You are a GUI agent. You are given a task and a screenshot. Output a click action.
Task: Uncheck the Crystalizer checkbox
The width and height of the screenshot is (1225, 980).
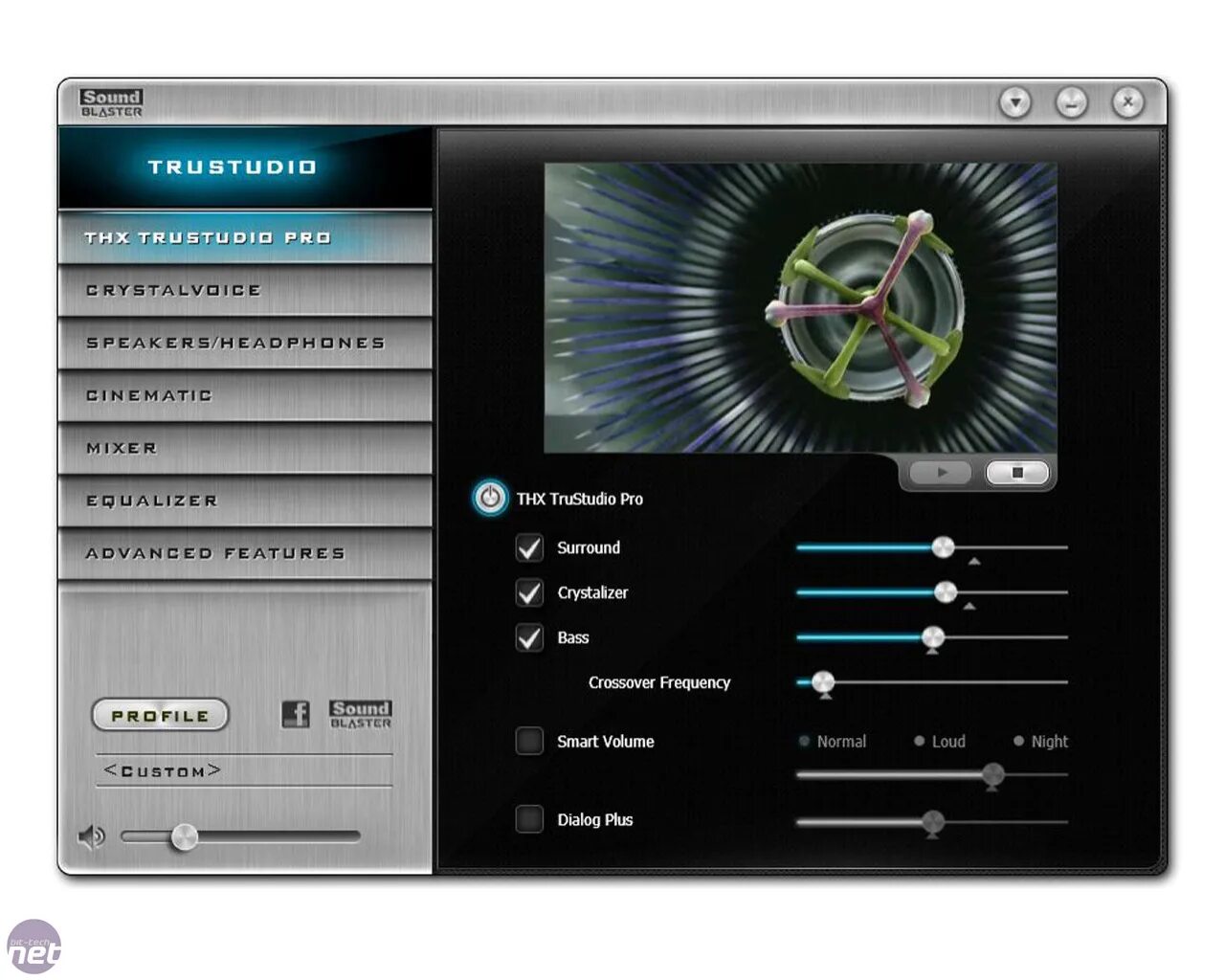(529, 592)
